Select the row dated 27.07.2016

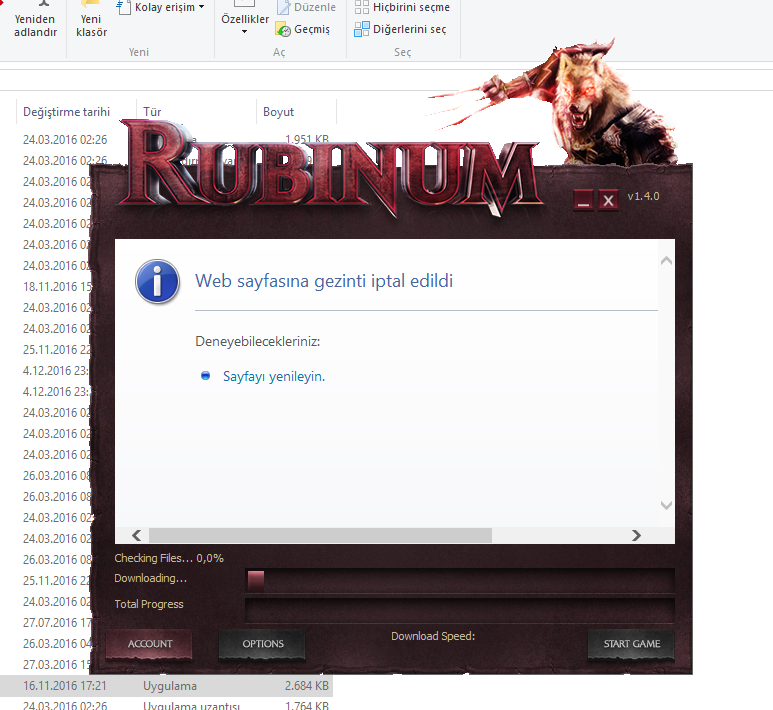(x=56, y=623)
